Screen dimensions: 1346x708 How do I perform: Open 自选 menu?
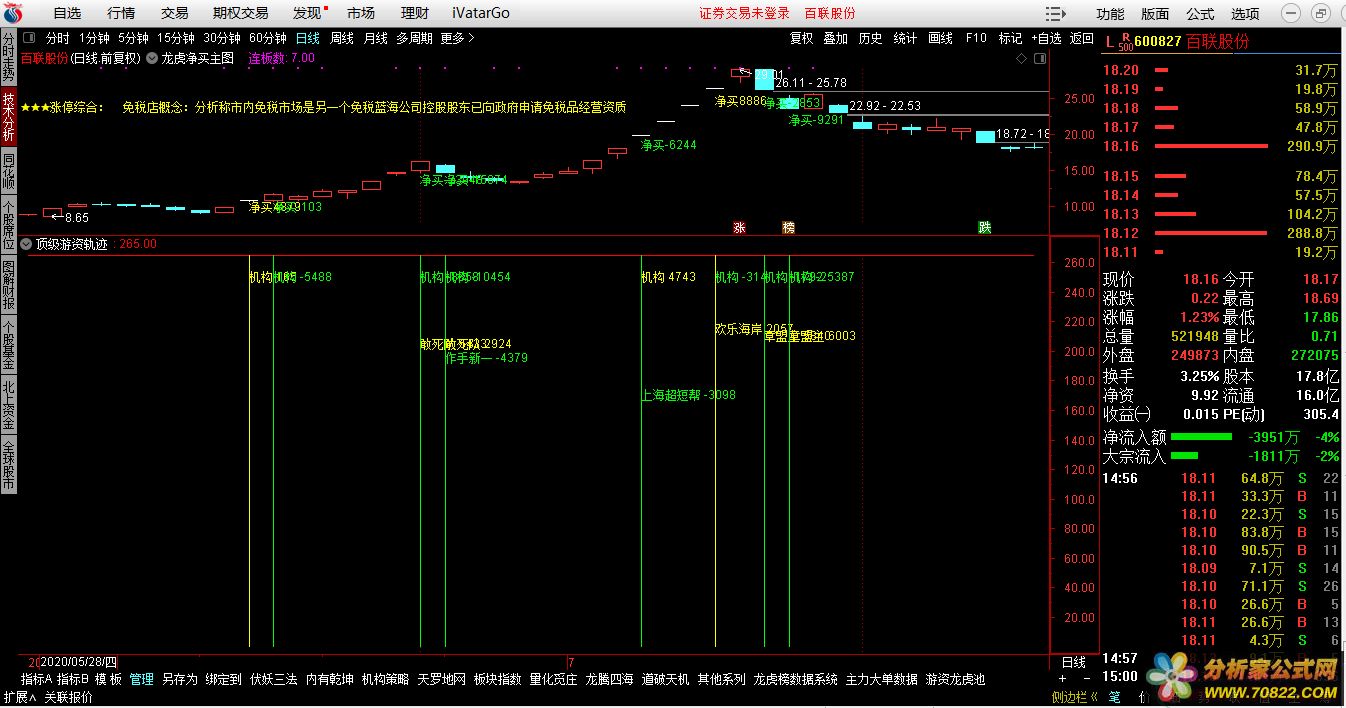(x=67, y=13)
